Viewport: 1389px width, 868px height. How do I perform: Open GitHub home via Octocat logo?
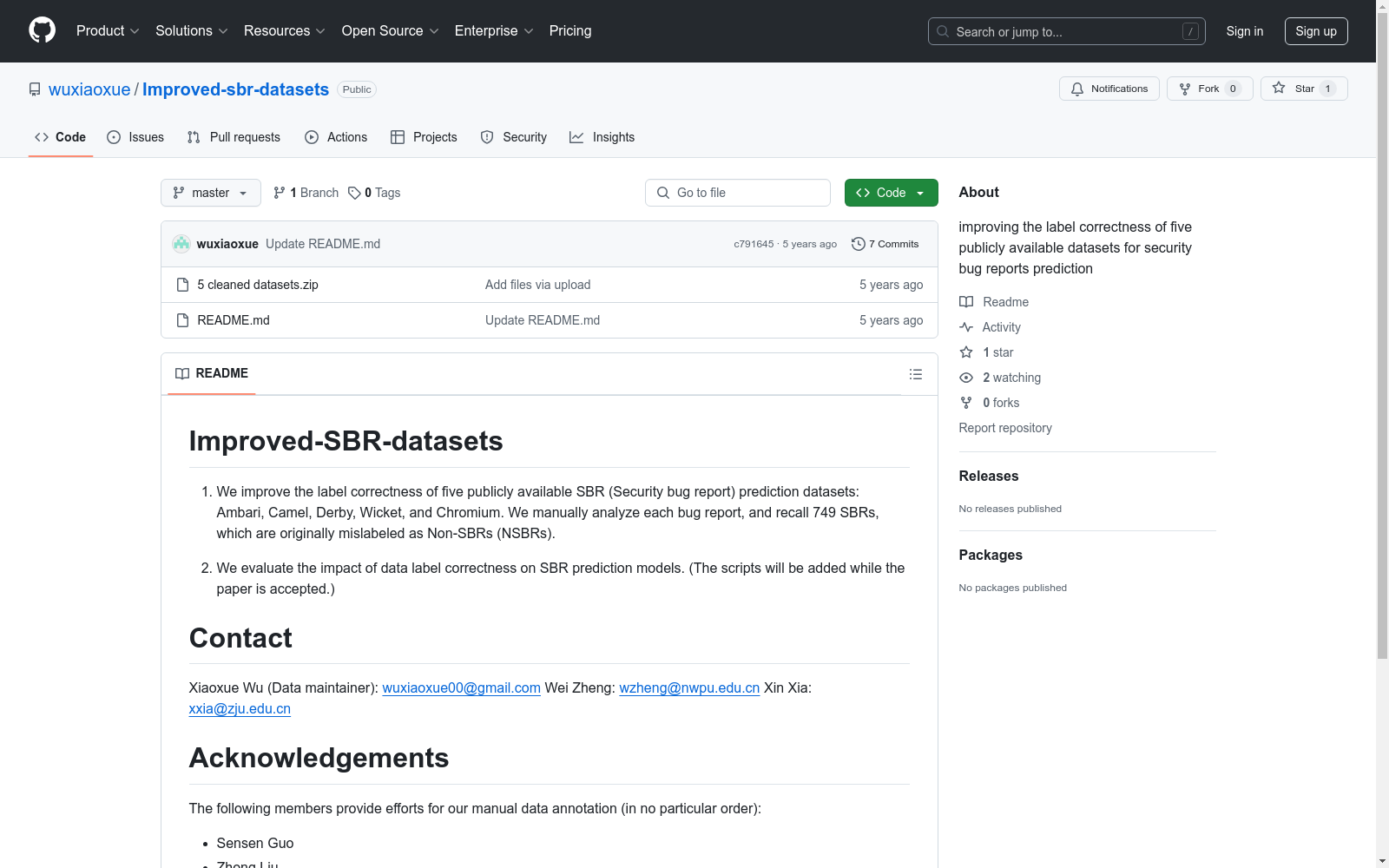coord(42,30)
